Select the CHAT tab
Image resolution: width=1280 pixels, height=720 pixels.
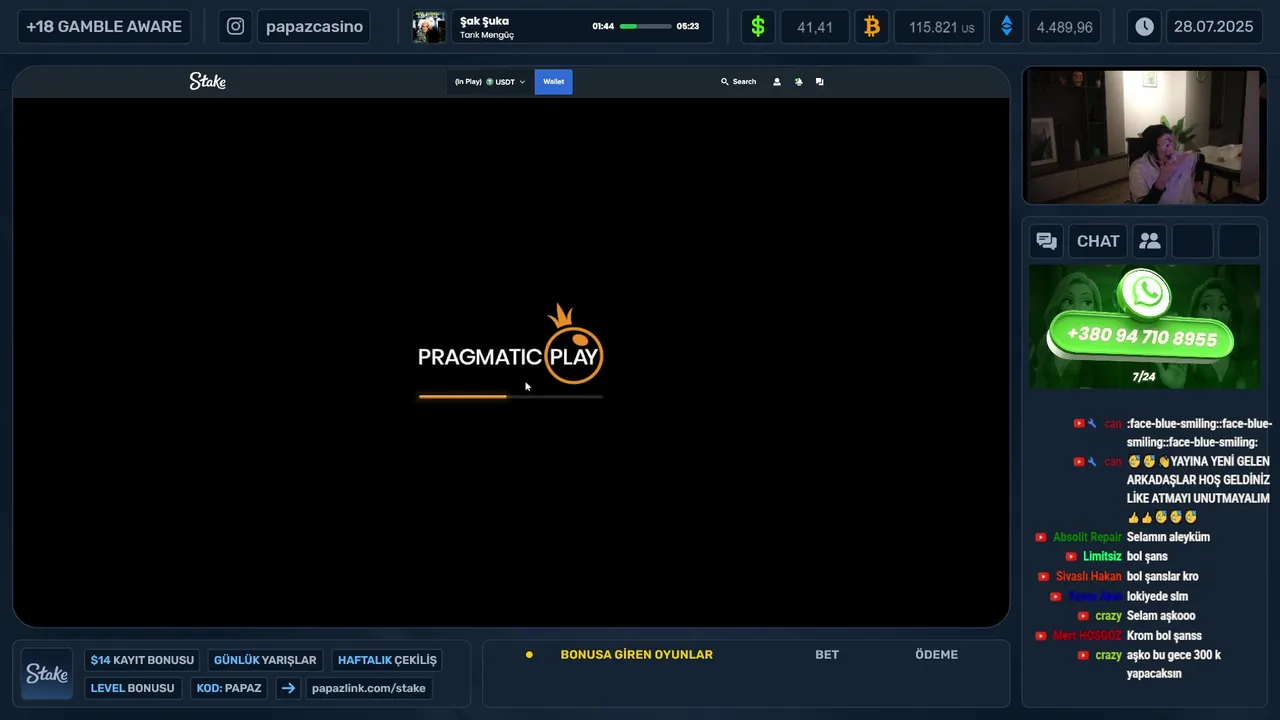(x=1098, y=241)
